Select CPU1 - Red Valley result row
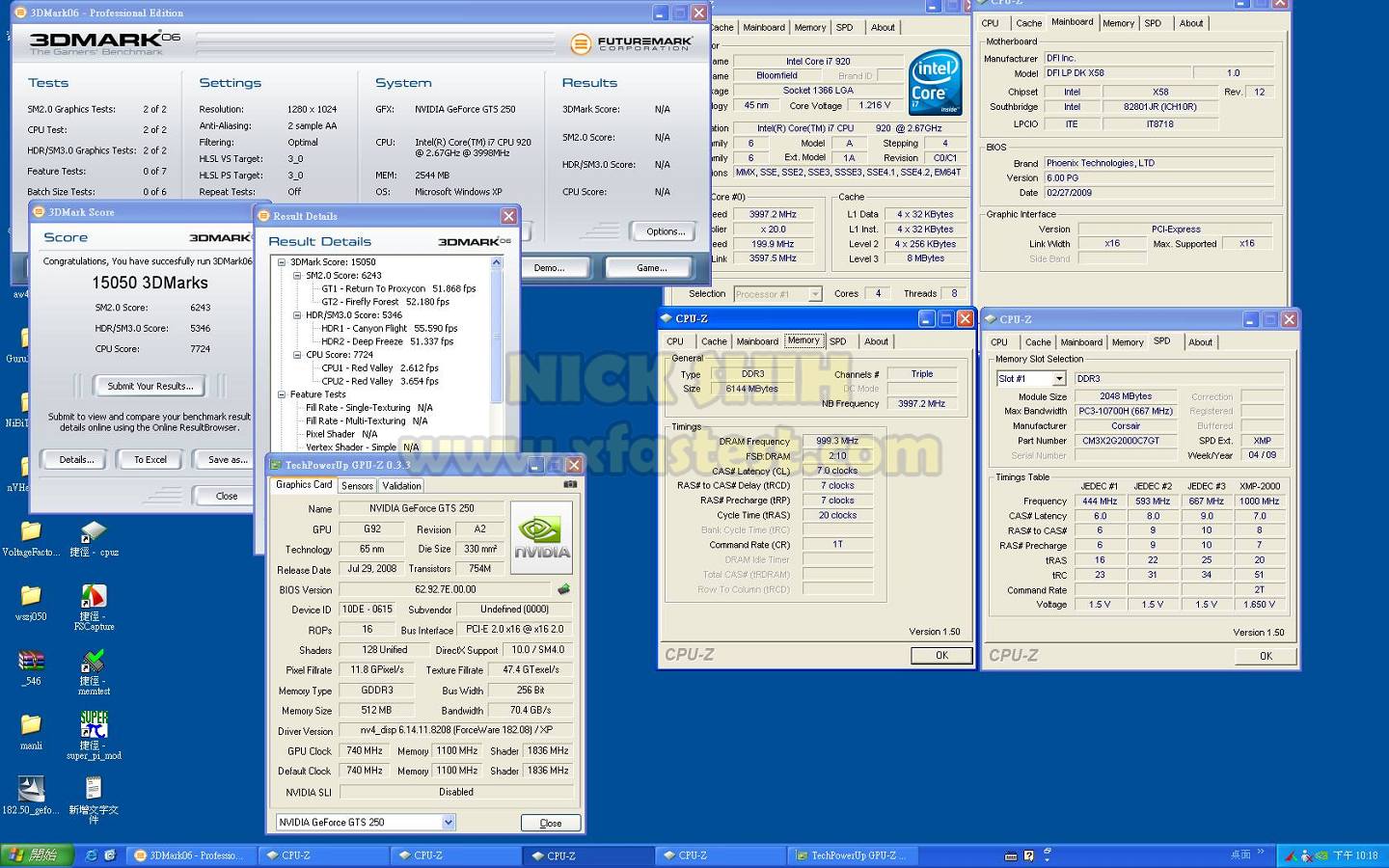 tap(380, 367)
